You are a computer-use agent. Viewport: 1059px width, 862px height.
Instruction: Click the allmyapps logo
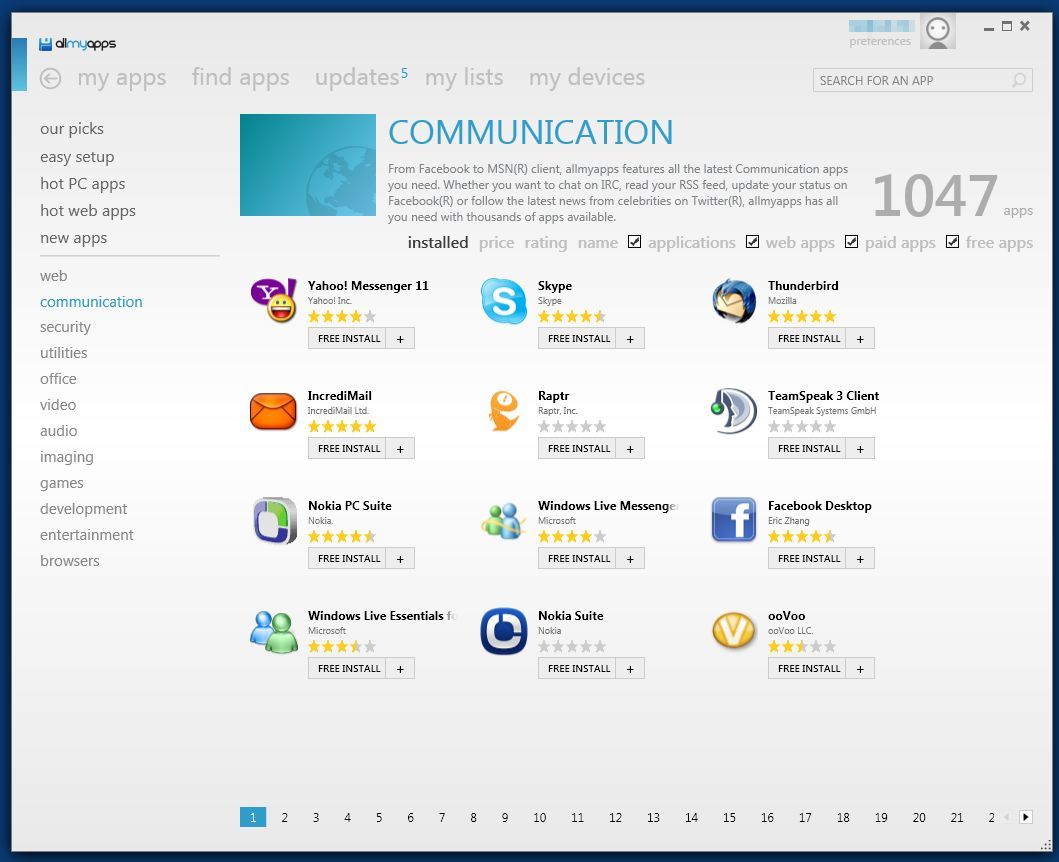pyautogui.click(x=78, y=44)
